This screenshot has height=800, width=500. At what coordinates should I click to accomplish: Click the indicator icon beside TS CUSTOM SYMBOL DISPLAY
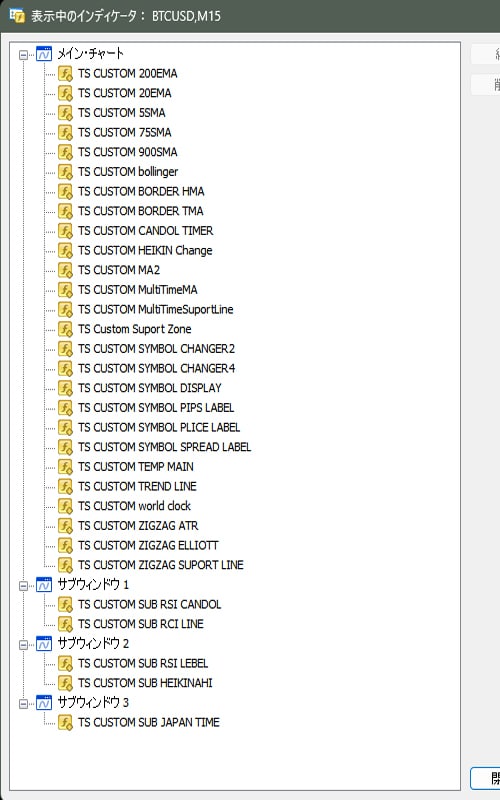point(65,388)
